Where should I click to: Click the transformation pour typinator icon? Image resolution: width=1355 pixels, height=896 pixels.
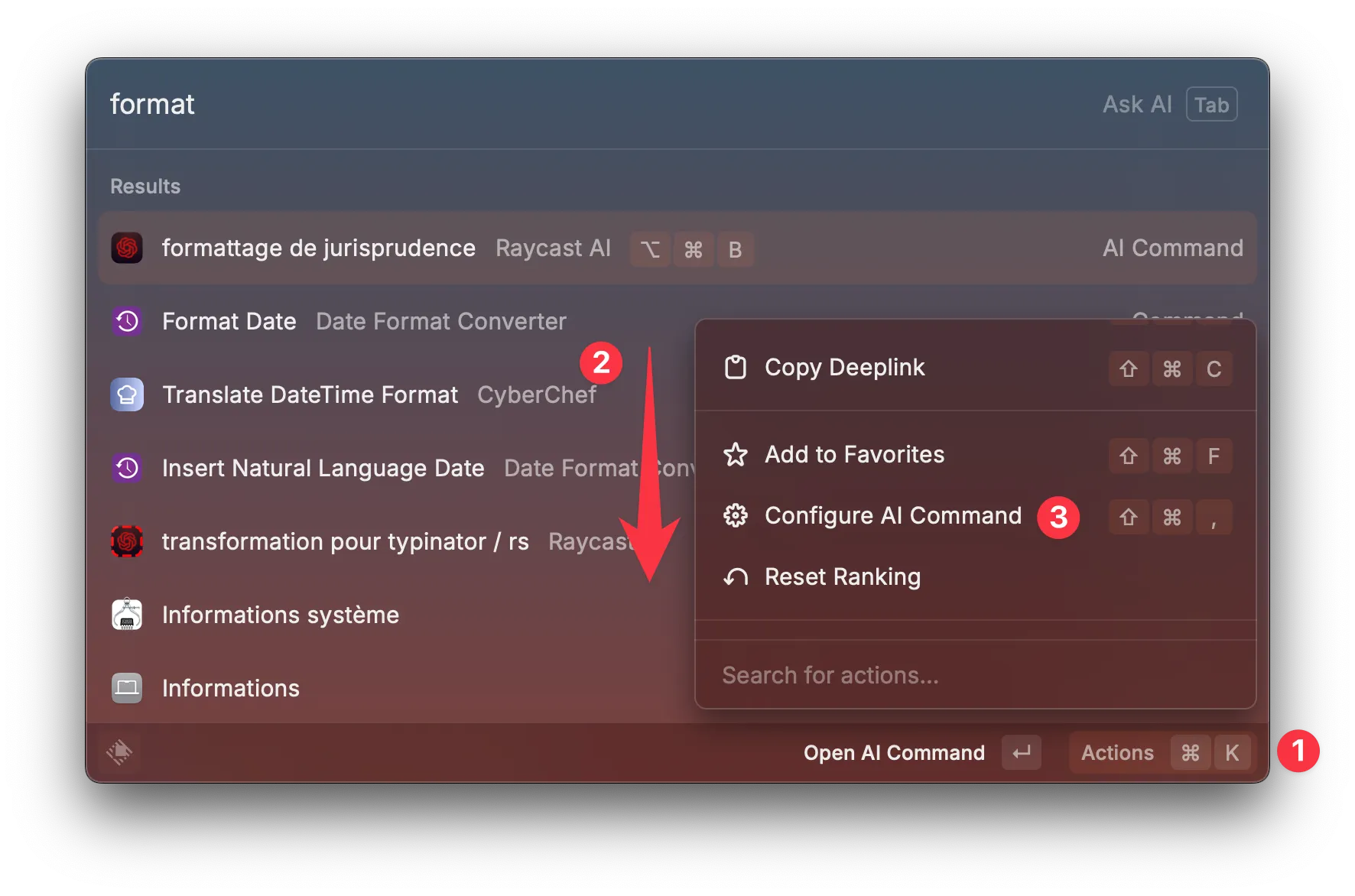127,541
